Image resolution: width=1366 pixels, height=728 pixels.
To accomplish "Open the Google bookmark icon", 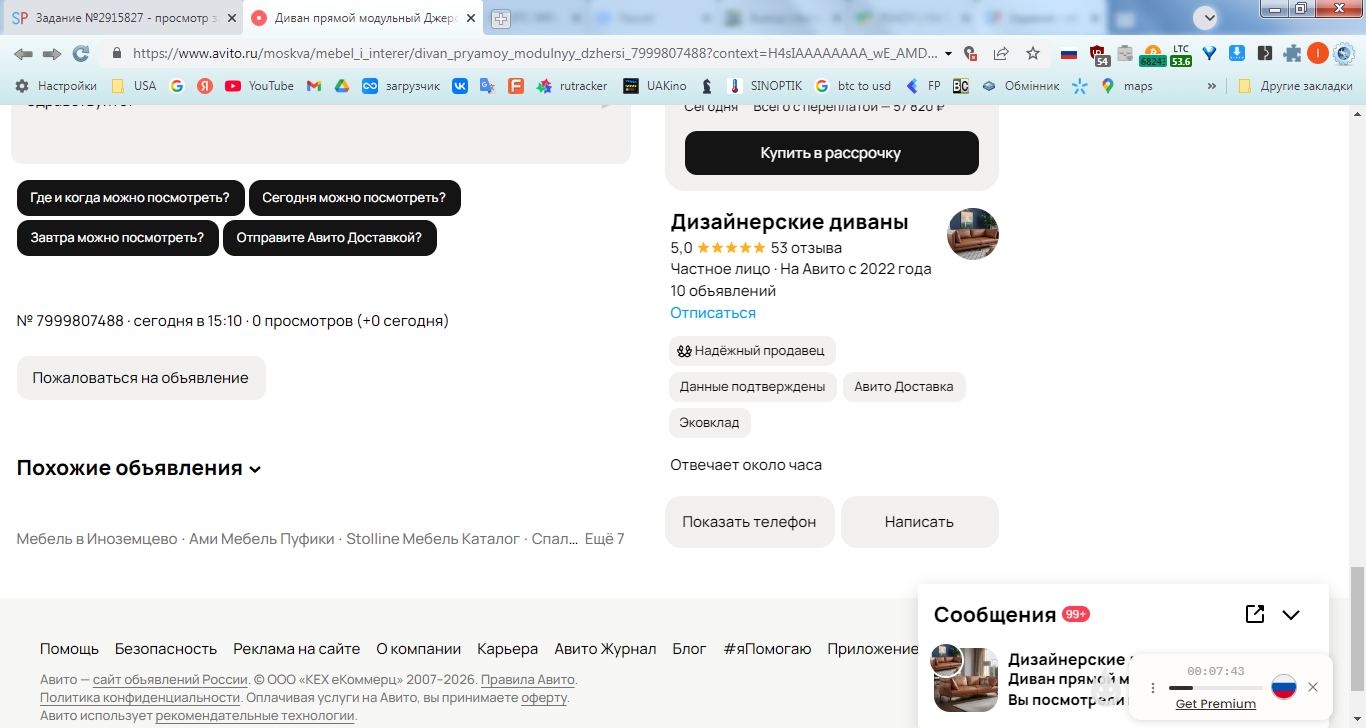I will (177, 86).
